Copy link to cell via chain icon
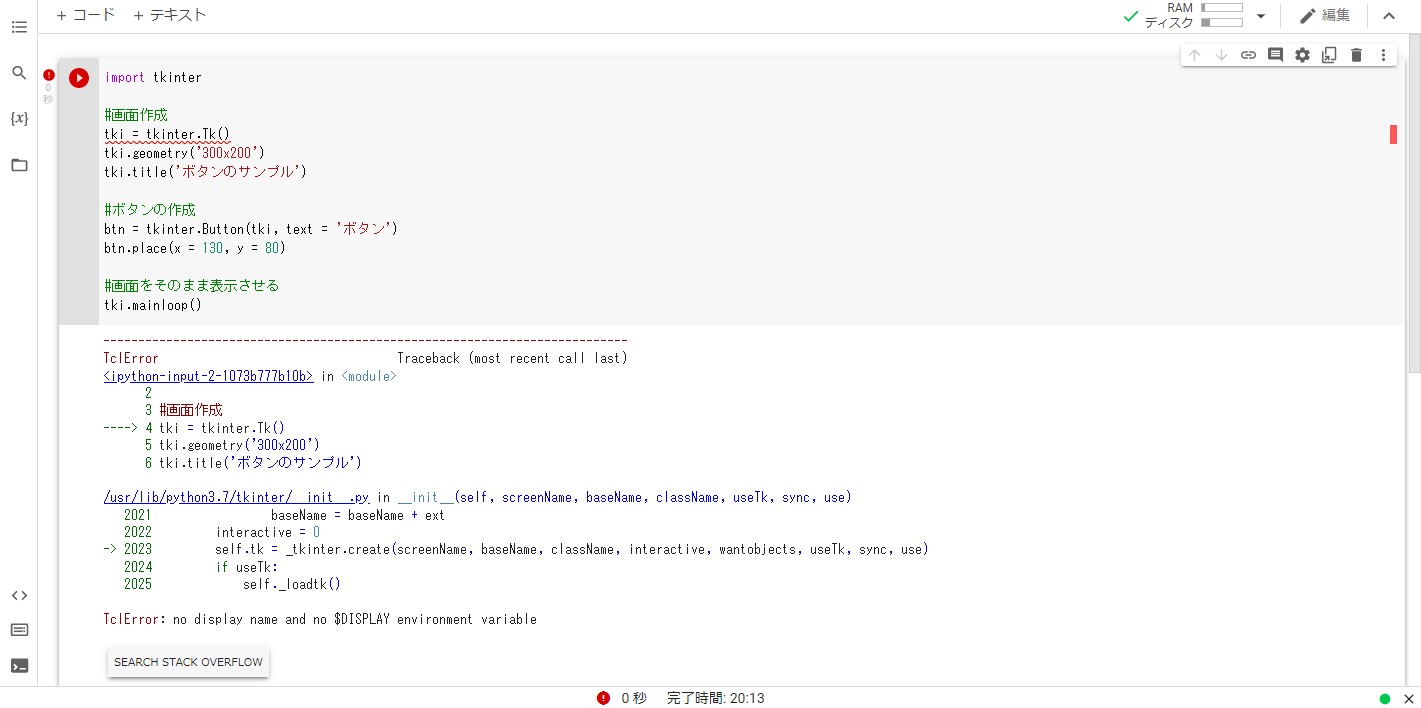The image size is (1421, 708). tap(1248, 55)
